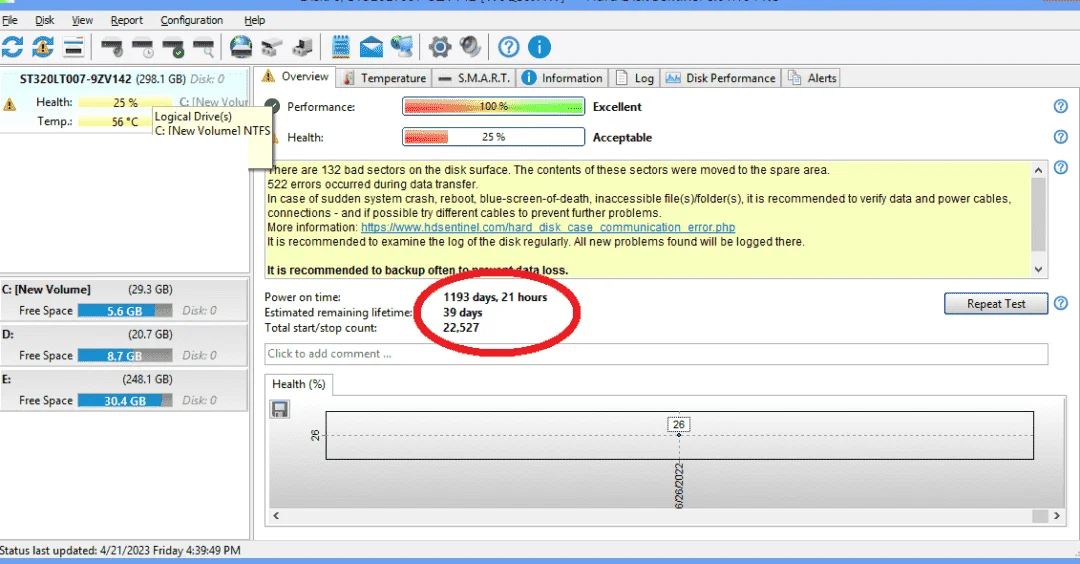Image resolution: width=1080 pixels, height=564 pixels.
Task: Click the disk test icon with gear badge
Action: (x=112, y=48)
